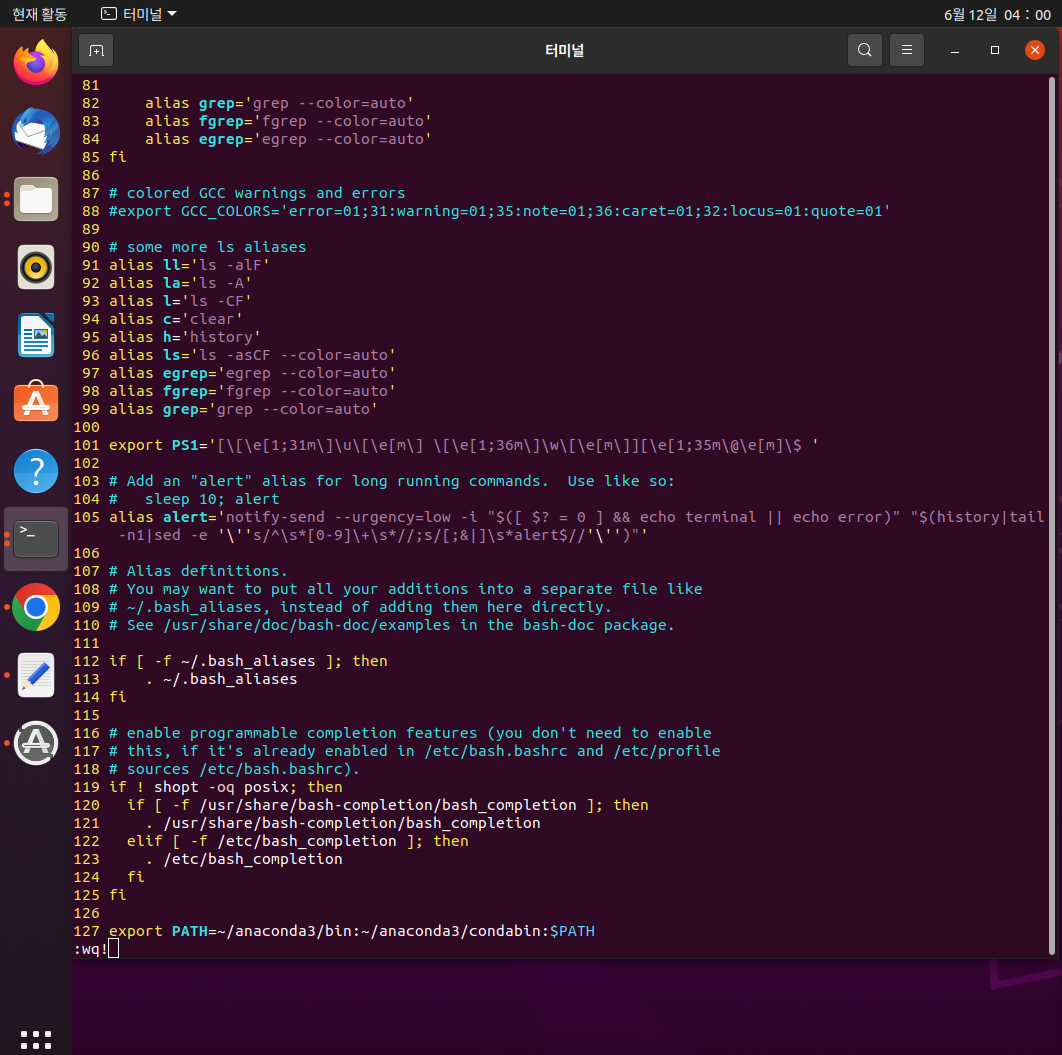Click 'if [ -f ~/.bash_aliases ]; then' line

click(248, 661)
